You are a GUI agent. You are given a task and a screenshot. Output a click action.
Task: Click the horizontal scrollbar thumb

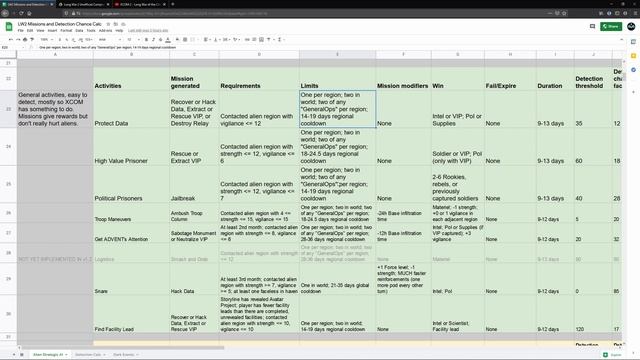coord(122,348)
